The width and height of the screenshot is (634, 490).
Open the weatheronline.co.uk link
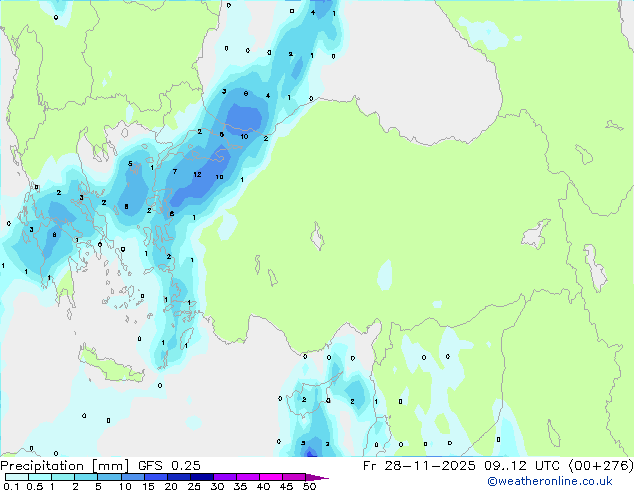click(x=550, y=481)
